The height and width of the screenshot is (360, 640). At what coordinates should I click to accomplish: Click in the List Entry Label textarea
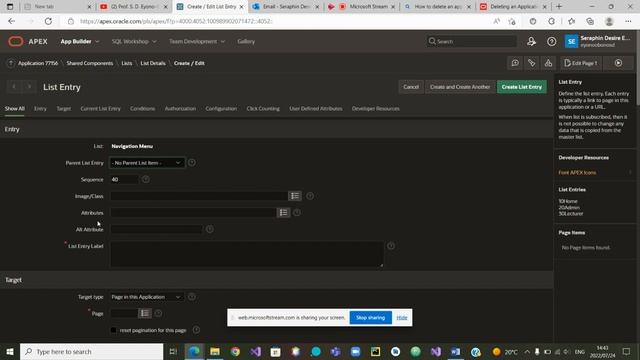(x=247, y=254)
